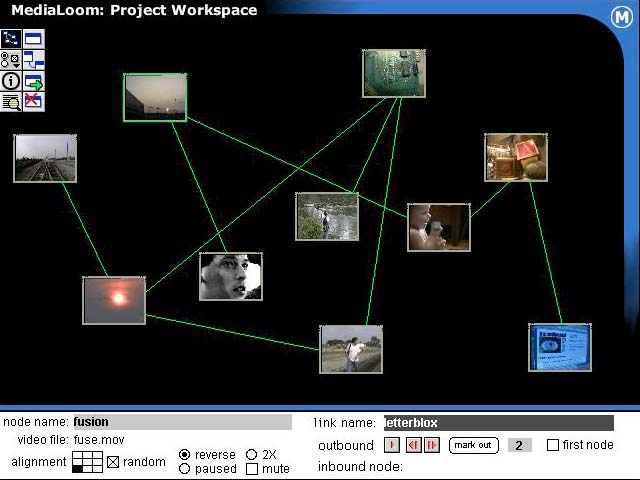Screen dimensions: 640x480
Task: Select the railroad tracks node thumbnail
Action: [x=45, y=158]
